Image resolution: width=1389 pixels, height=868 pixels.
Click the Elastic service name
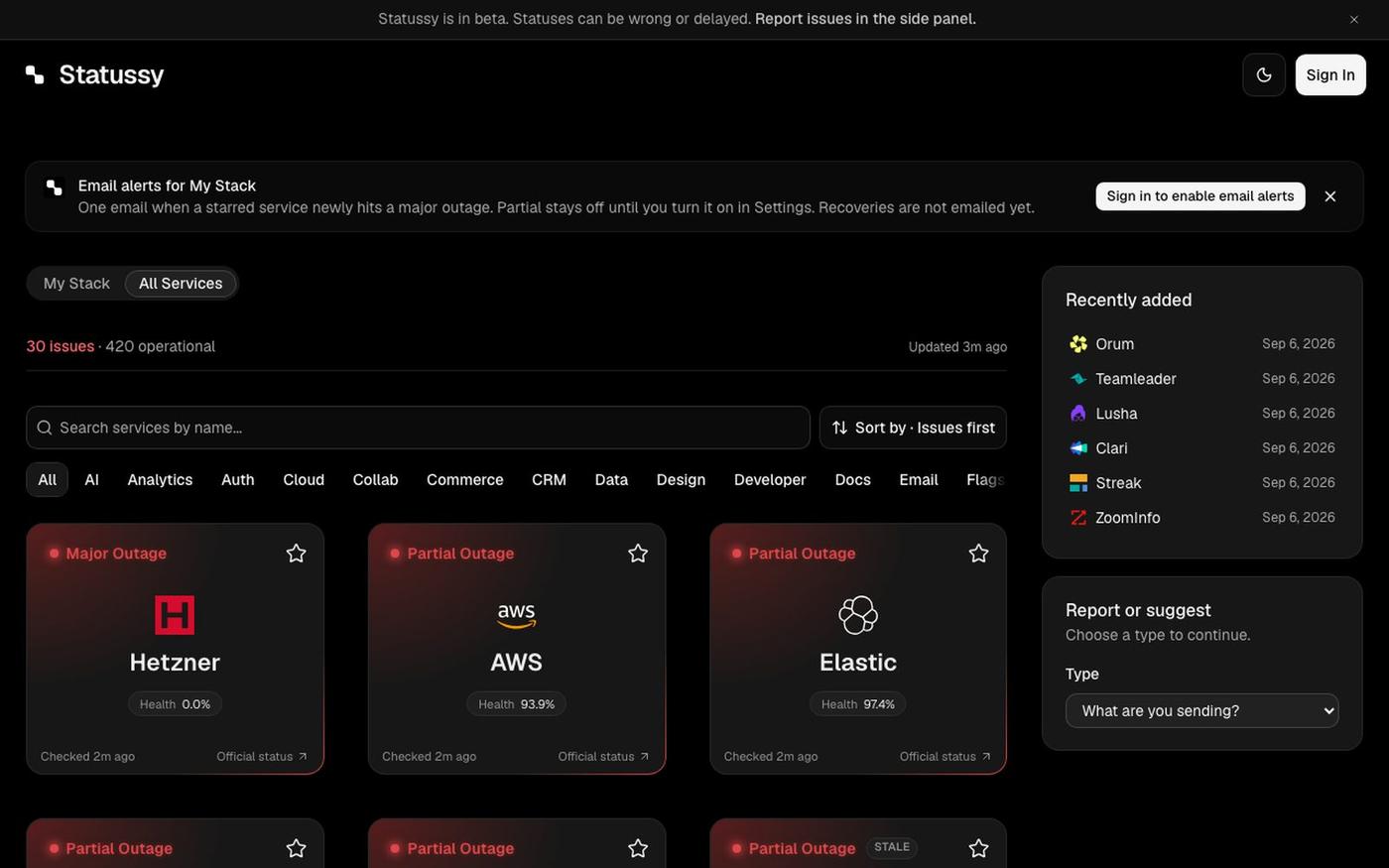click(x=858, y=662)
